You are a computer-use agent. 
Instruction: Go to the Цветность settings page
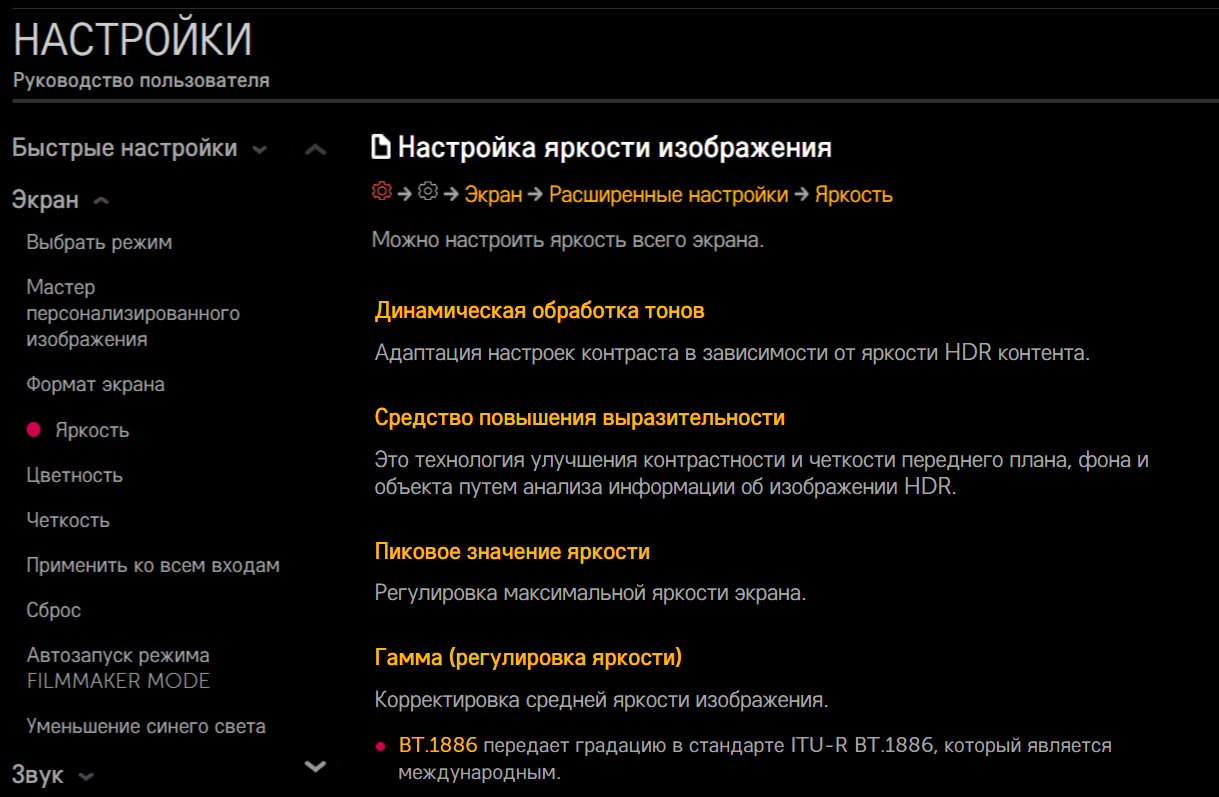click(74, 475)
